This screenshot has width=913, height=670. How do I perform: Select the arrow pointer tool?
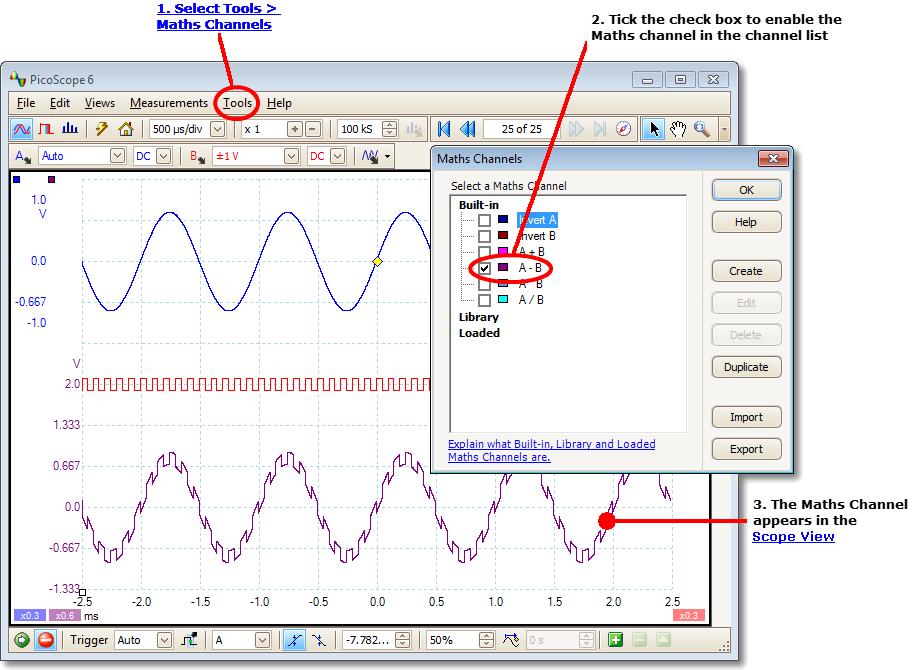pyautogui.click(x=654, y=129)
